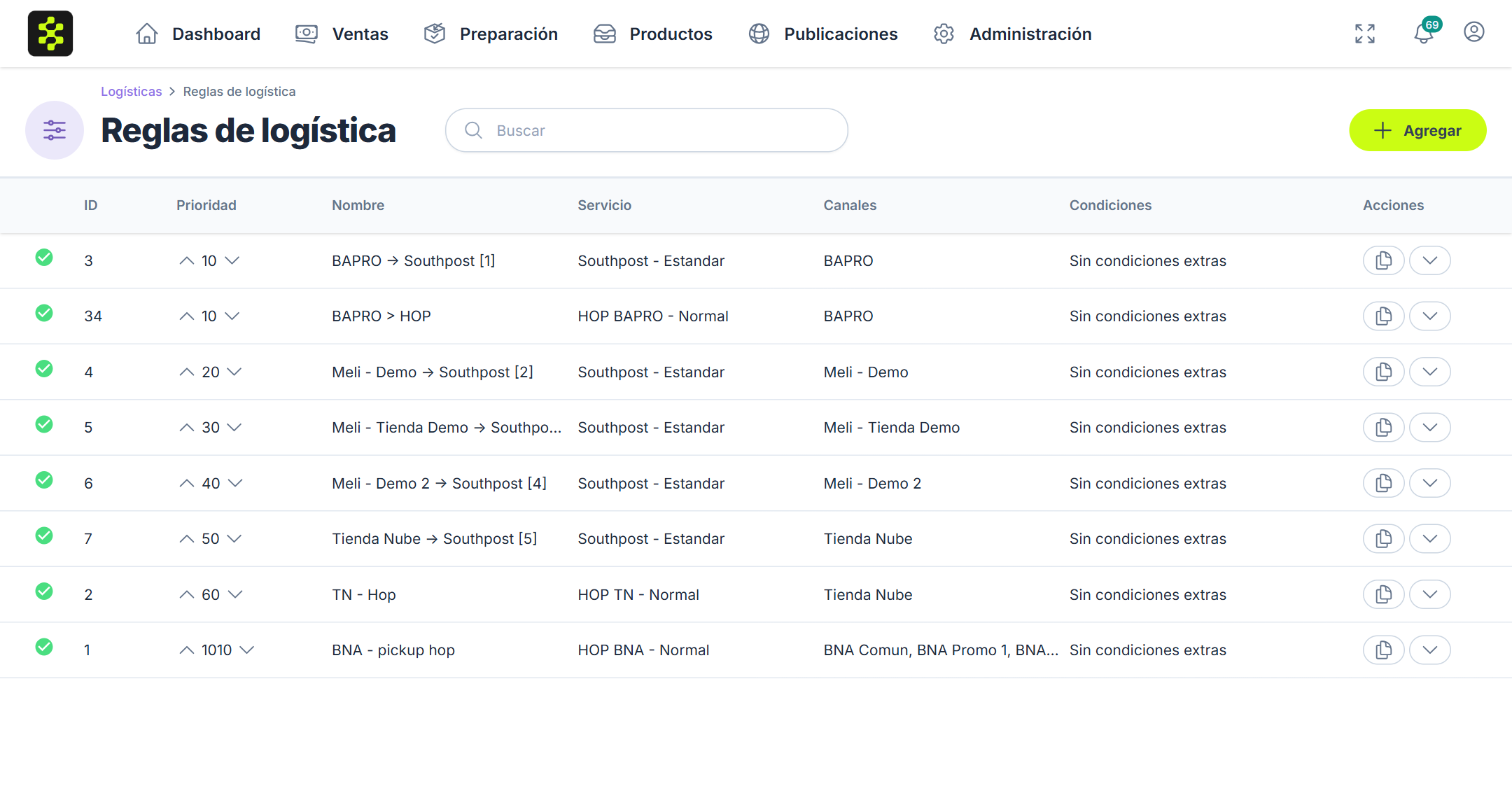This screenshot has width=1512, height=798.
Task: Expand actions menu for TN - Hop
Action: (x=1429, y=594)
